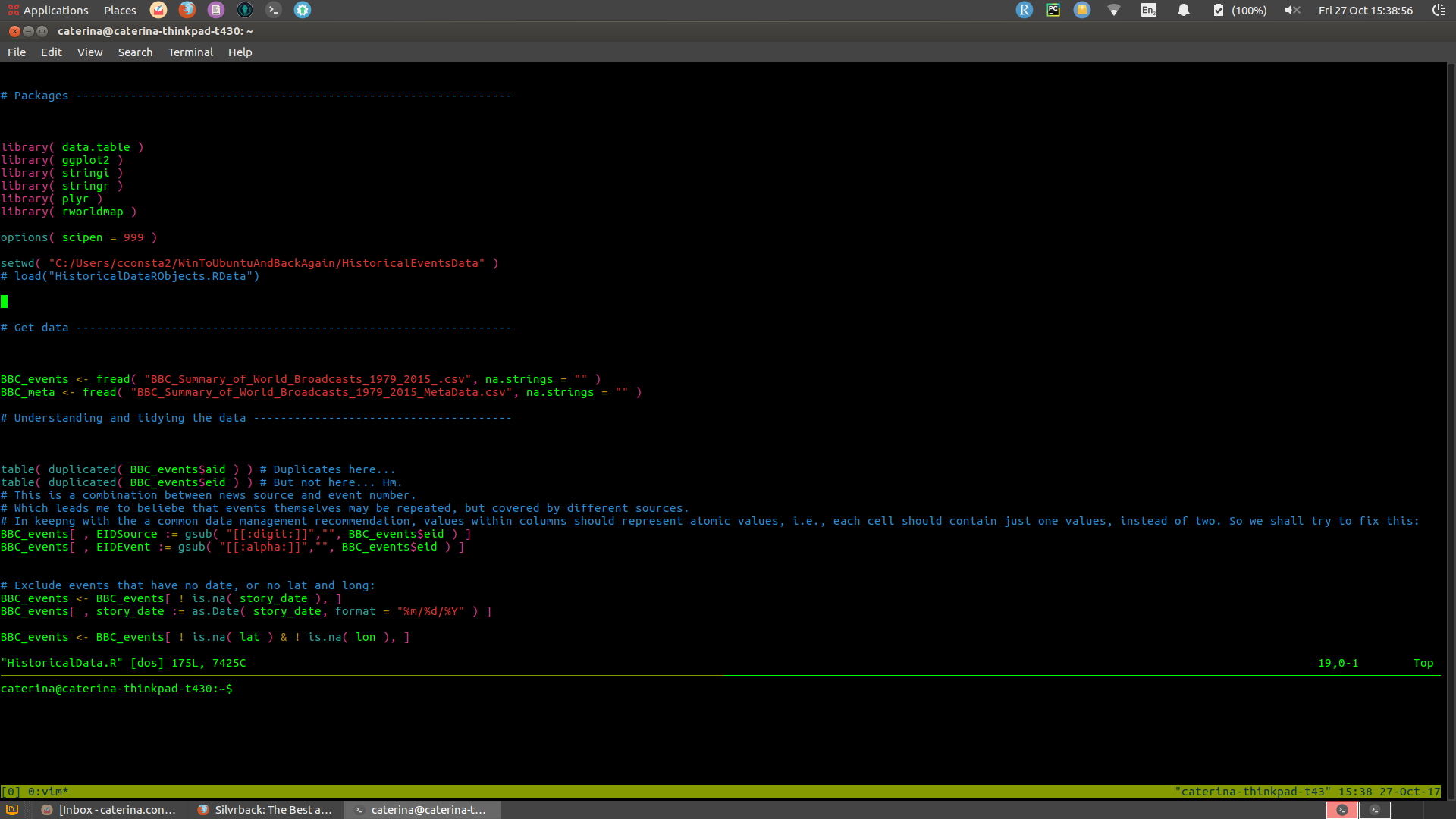The image size is (1456, 819).
Task: Expand the inbox email in taskbar
Action: [116, 809]
